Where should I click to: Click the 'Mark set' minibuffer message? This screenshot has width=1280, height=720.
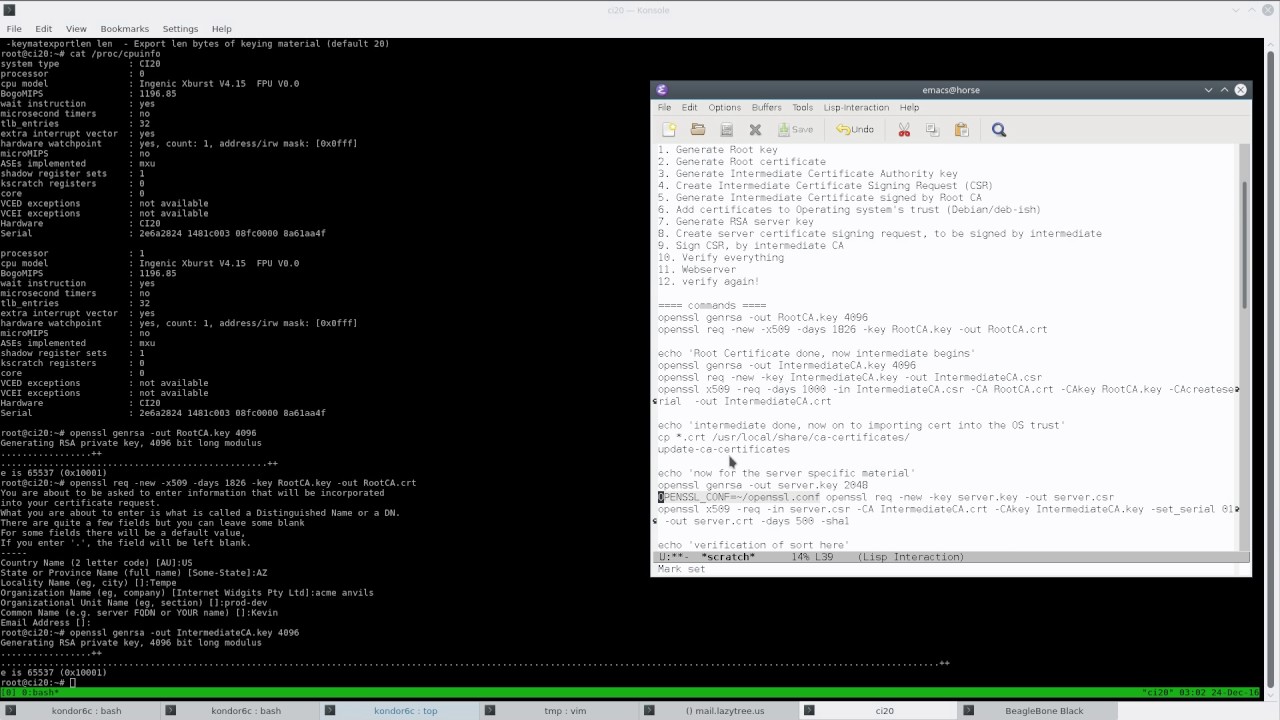coord(681,569)
